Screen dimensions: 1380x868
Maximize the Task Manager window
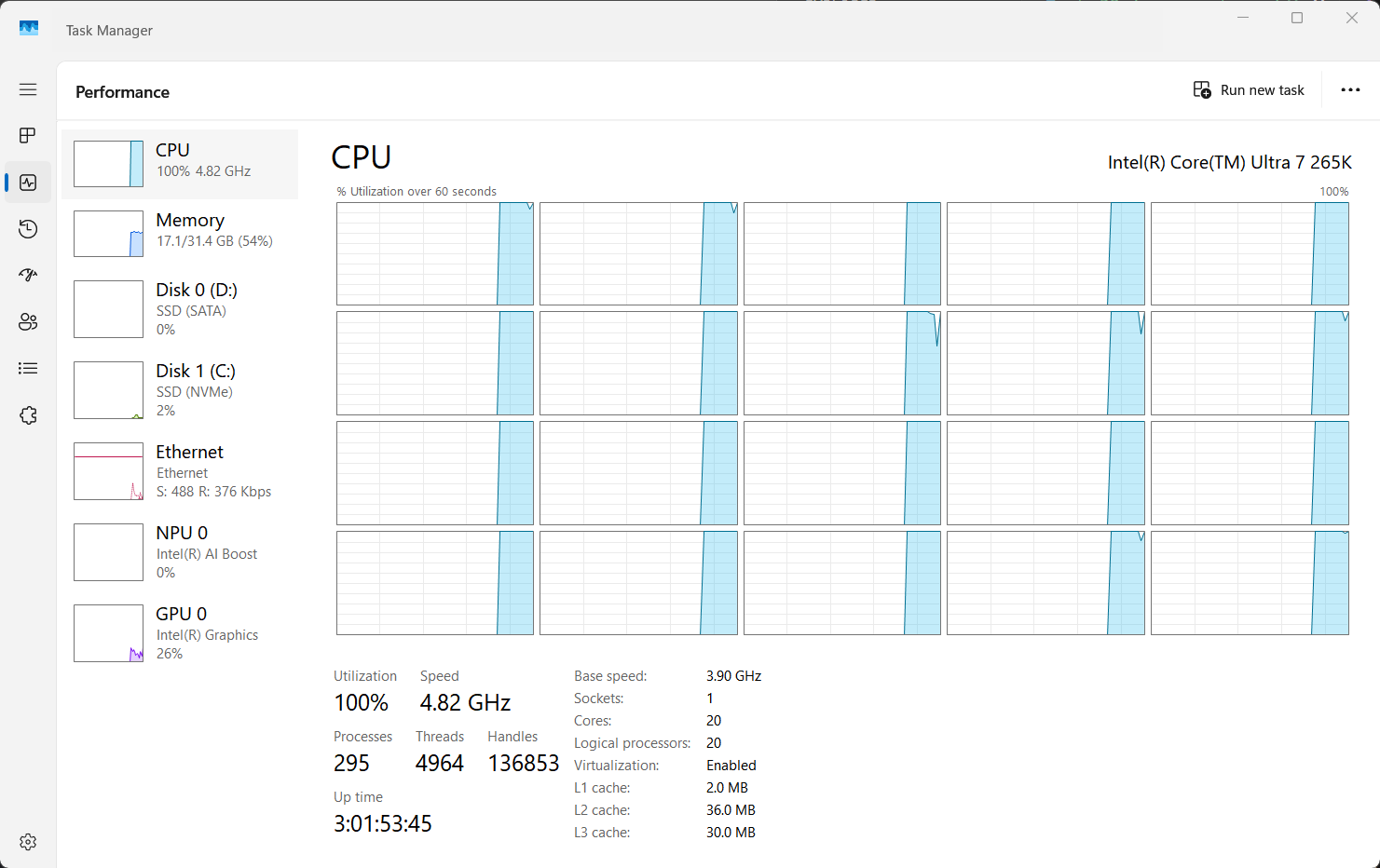(x=1297, y=18)
